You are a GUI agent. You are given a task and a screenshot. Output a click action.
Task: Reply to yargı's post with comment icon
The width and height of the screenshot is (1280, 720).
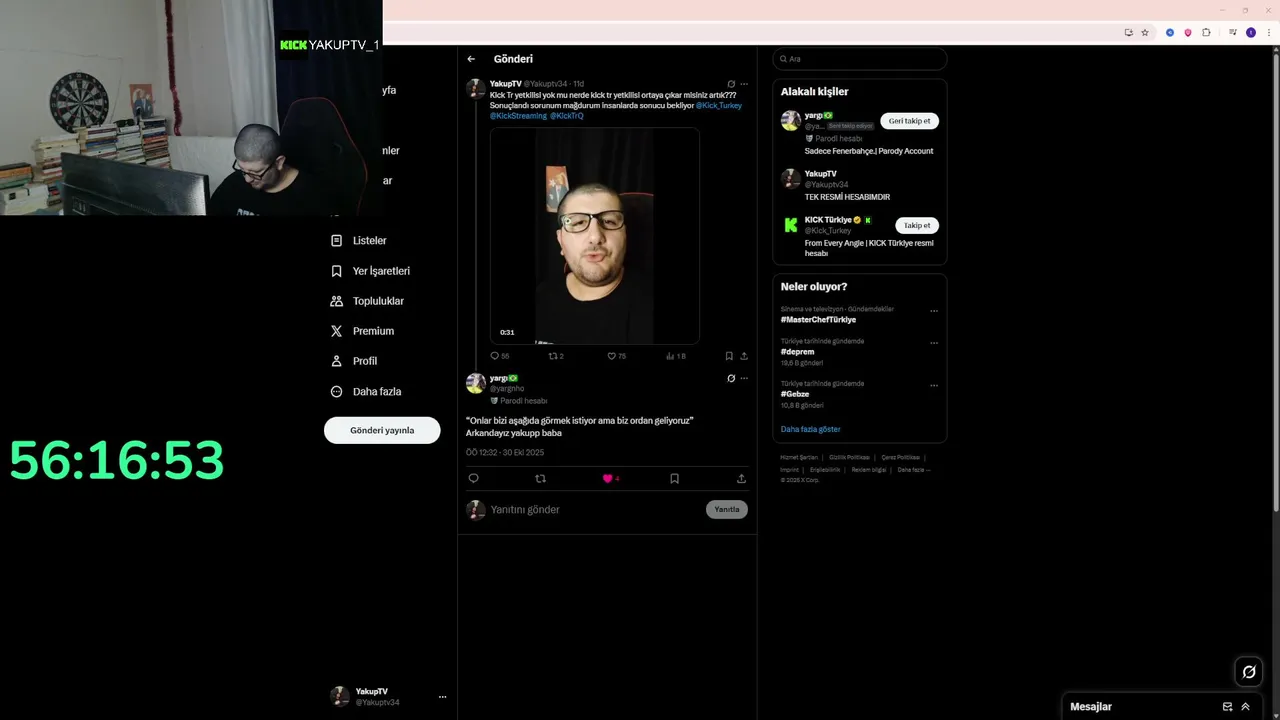[474, 479]
